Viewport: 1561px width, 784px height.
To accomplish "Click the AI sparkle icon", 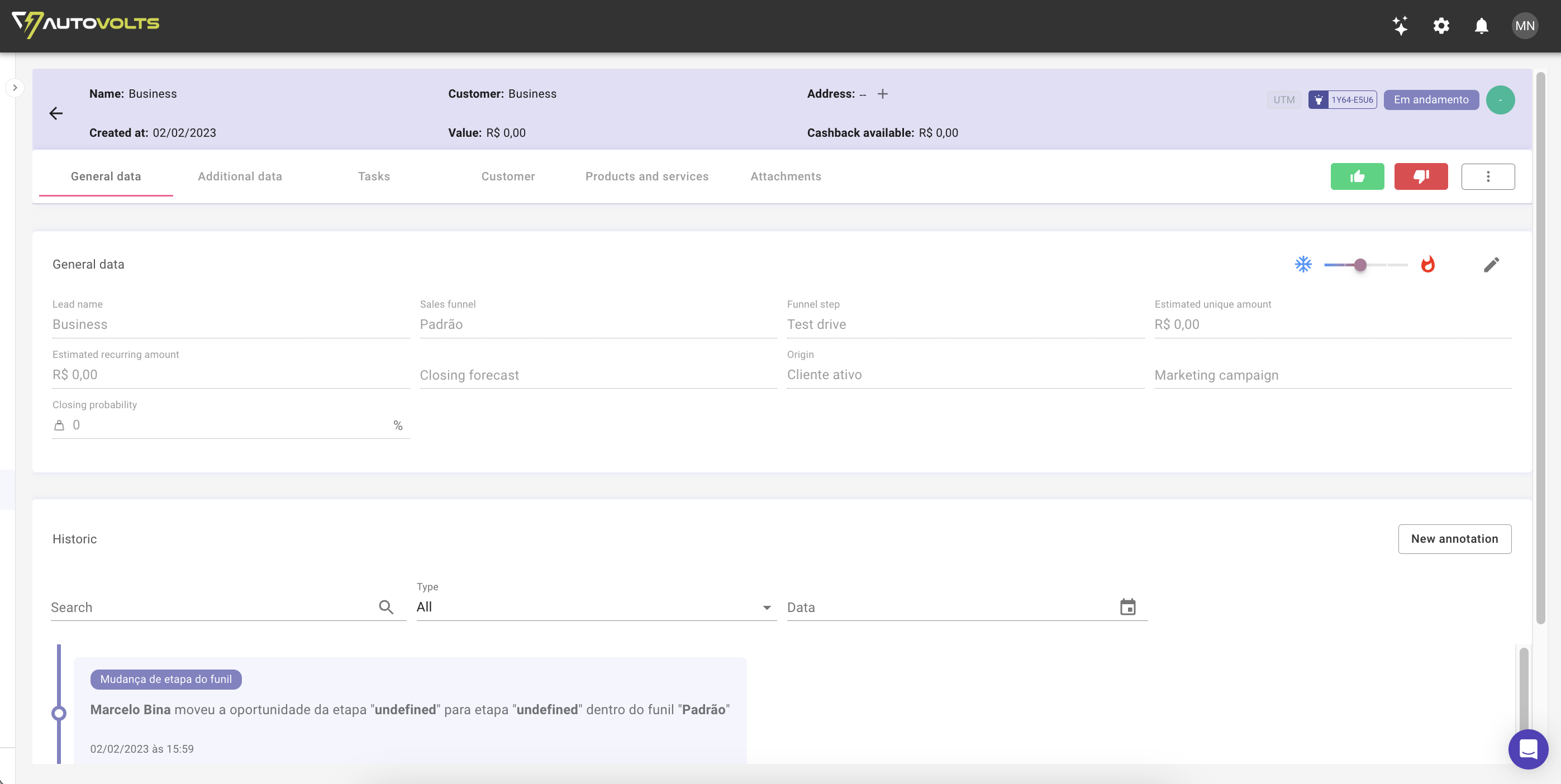I will pyautogui.click(x=1401, y=26).
